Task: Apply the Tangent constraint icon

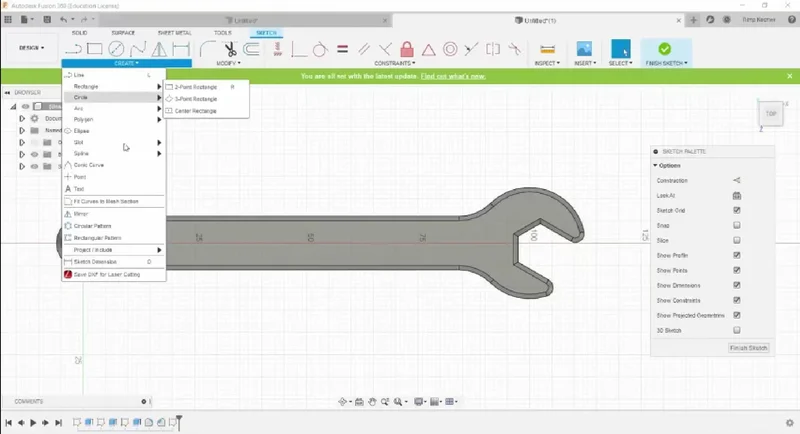Action: pyautogui.click(x=320, y=49)
